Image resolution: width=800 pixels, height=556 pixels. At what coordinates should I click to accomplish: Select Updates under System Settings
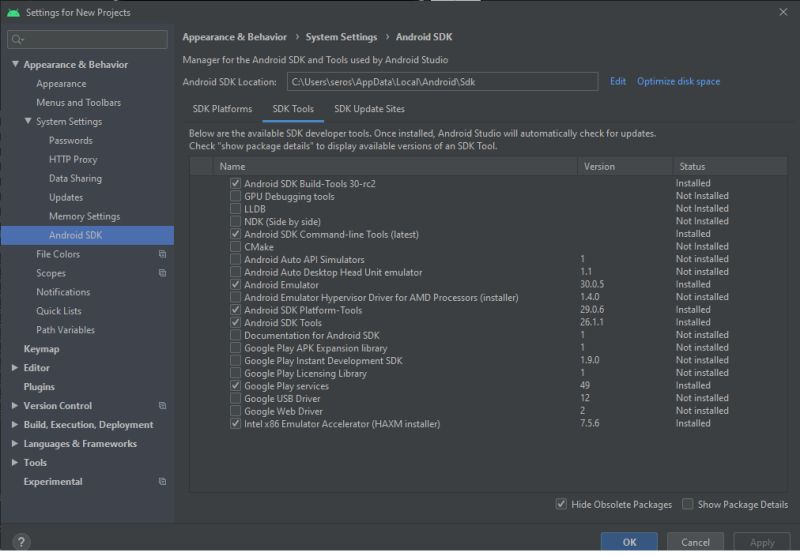(66, 197)
